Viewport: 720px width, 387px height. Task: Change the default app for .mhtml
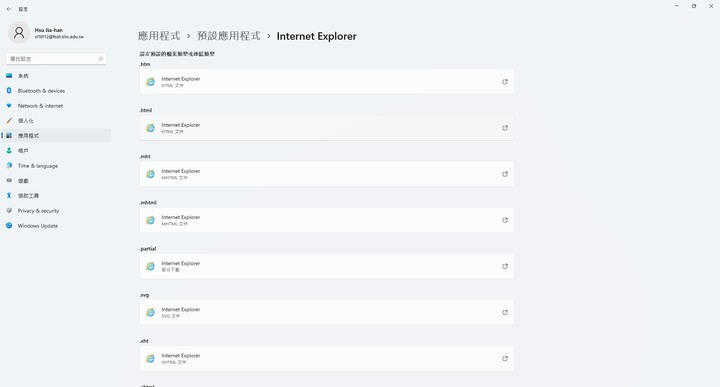tap(326, 220)
